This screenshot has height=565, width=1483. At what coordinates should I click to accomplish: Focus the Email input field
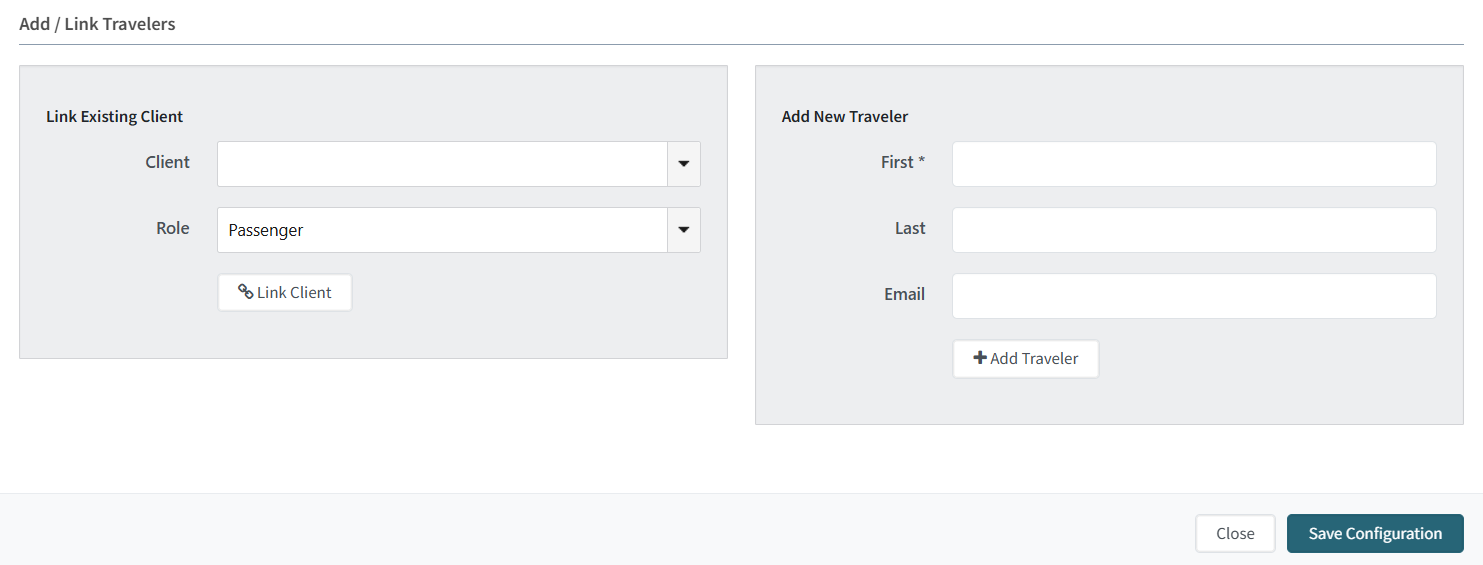click(1194, 296)
